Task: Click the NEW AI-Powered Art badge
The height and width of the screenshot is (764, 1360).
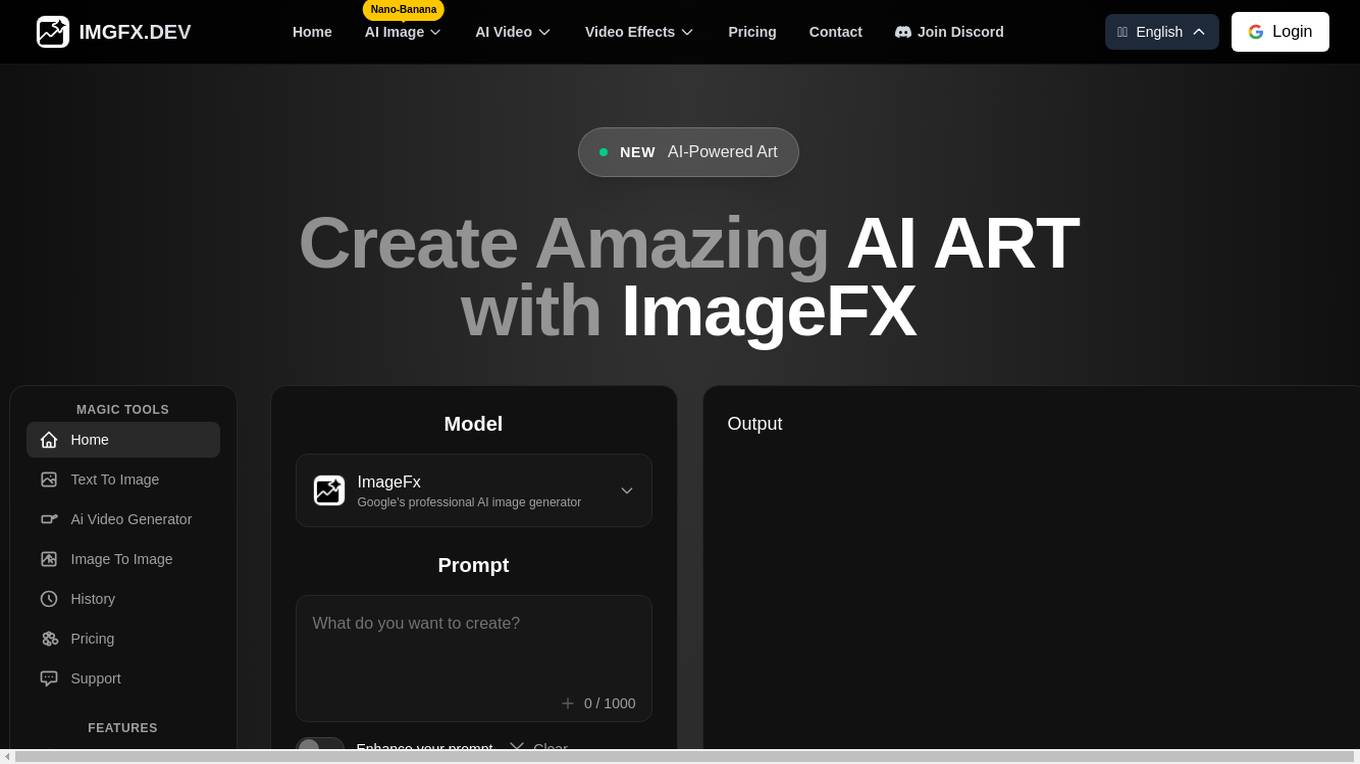Action: (x=688, y=152)
